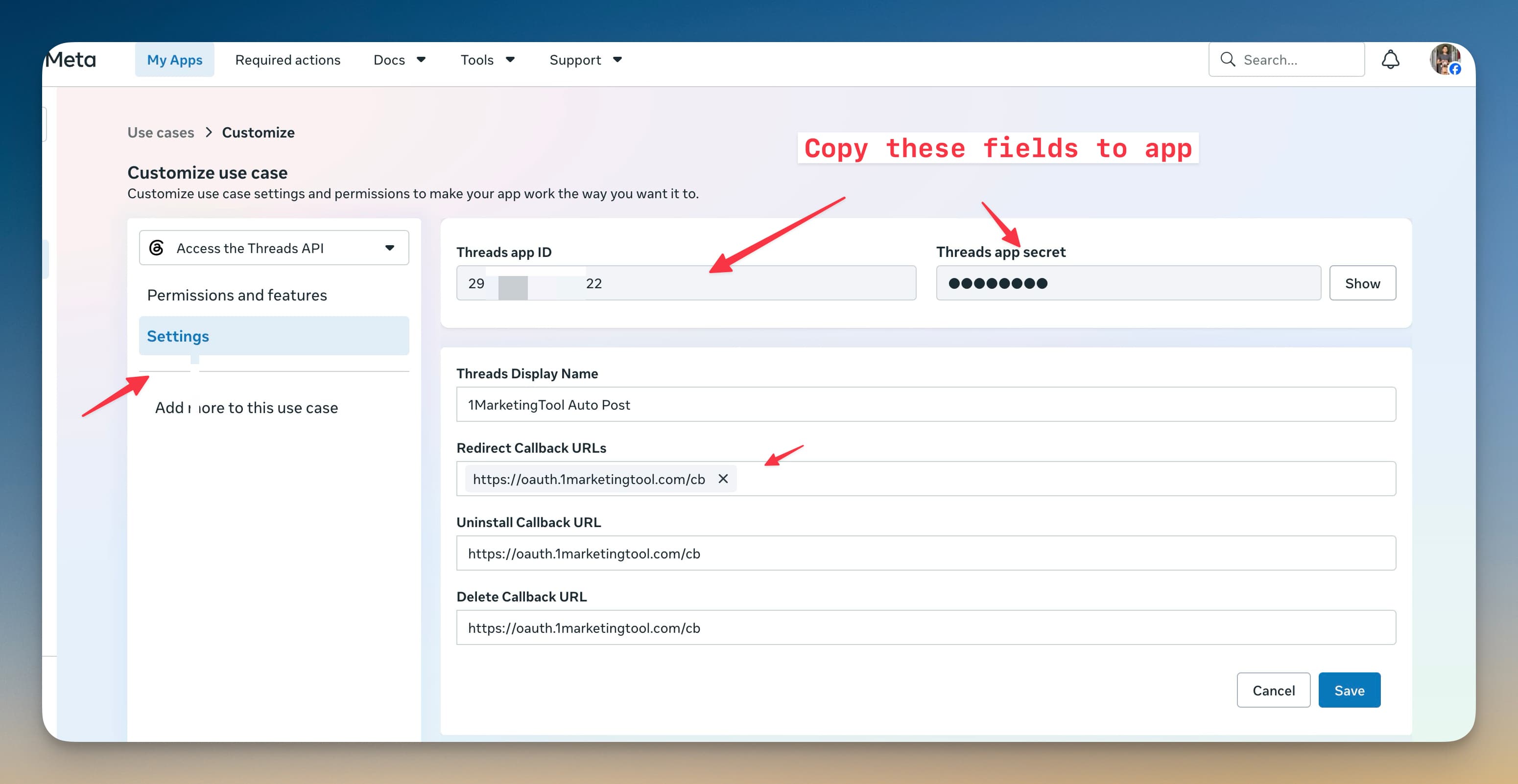The height and width of the screenshot is (784, 1518).
Task: Expand the Support menu
Action: tap(585, 60)
